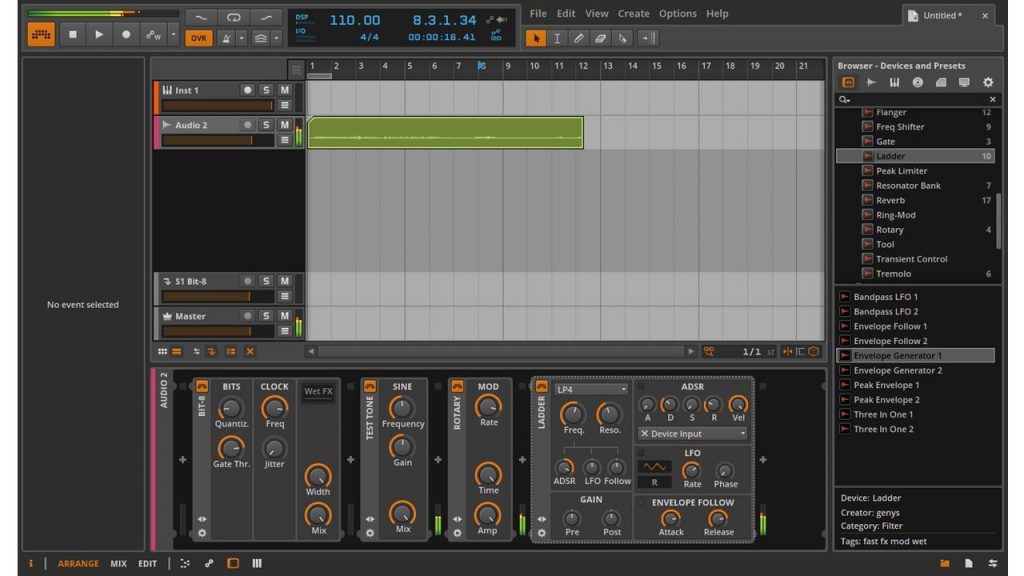This screenshot has width=1024, height=576.
Task: Toggle the orange keyboard grid button
Action: (x=40, y=35)
